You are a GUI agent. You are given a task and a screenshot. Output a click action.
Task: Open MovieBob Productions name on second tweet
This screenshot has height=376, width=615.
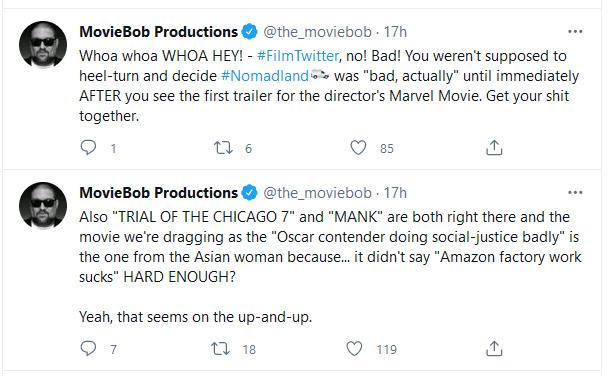pyautogui.click(x=158, y=193)
